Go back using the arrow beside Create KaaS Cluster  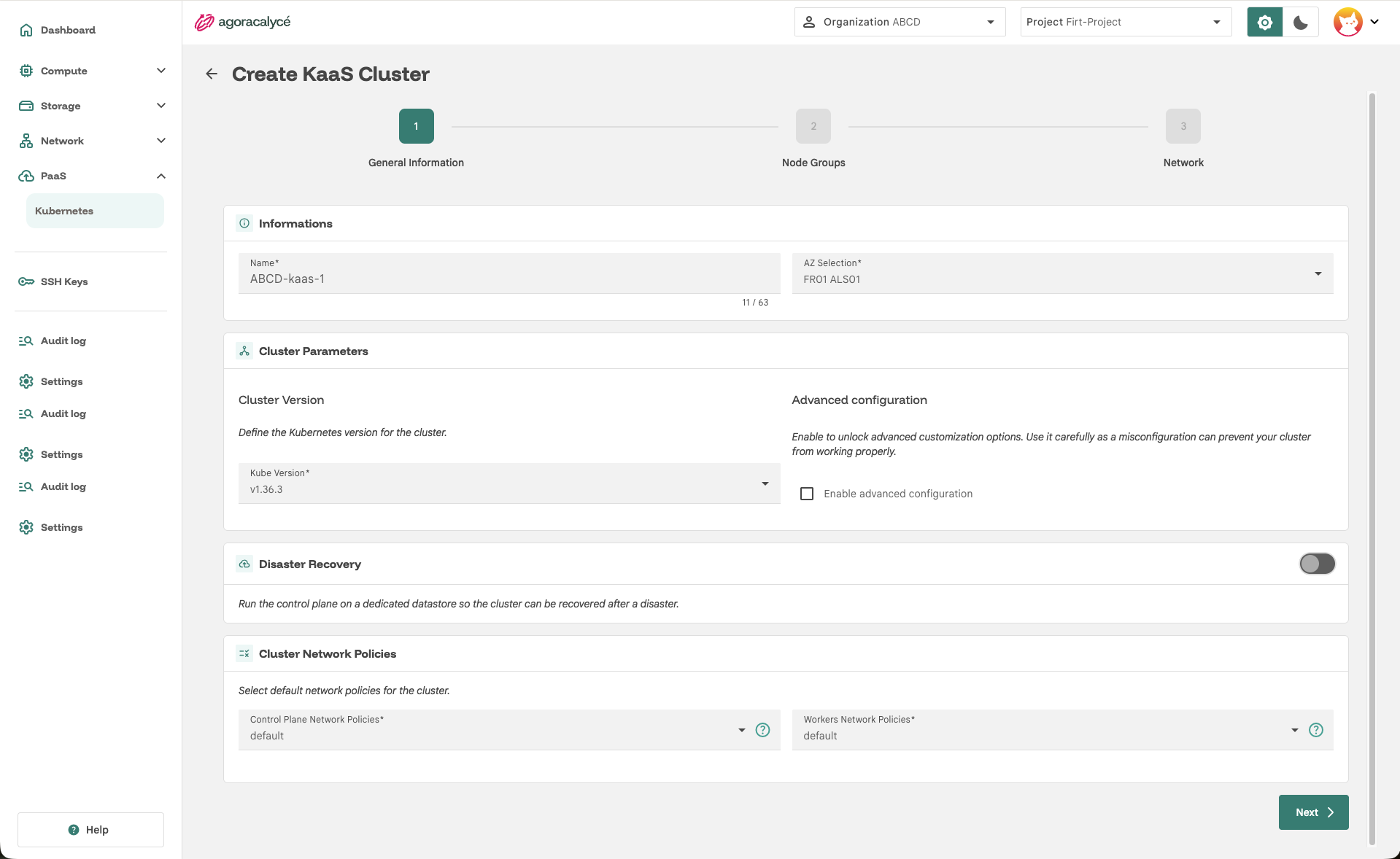212,74
